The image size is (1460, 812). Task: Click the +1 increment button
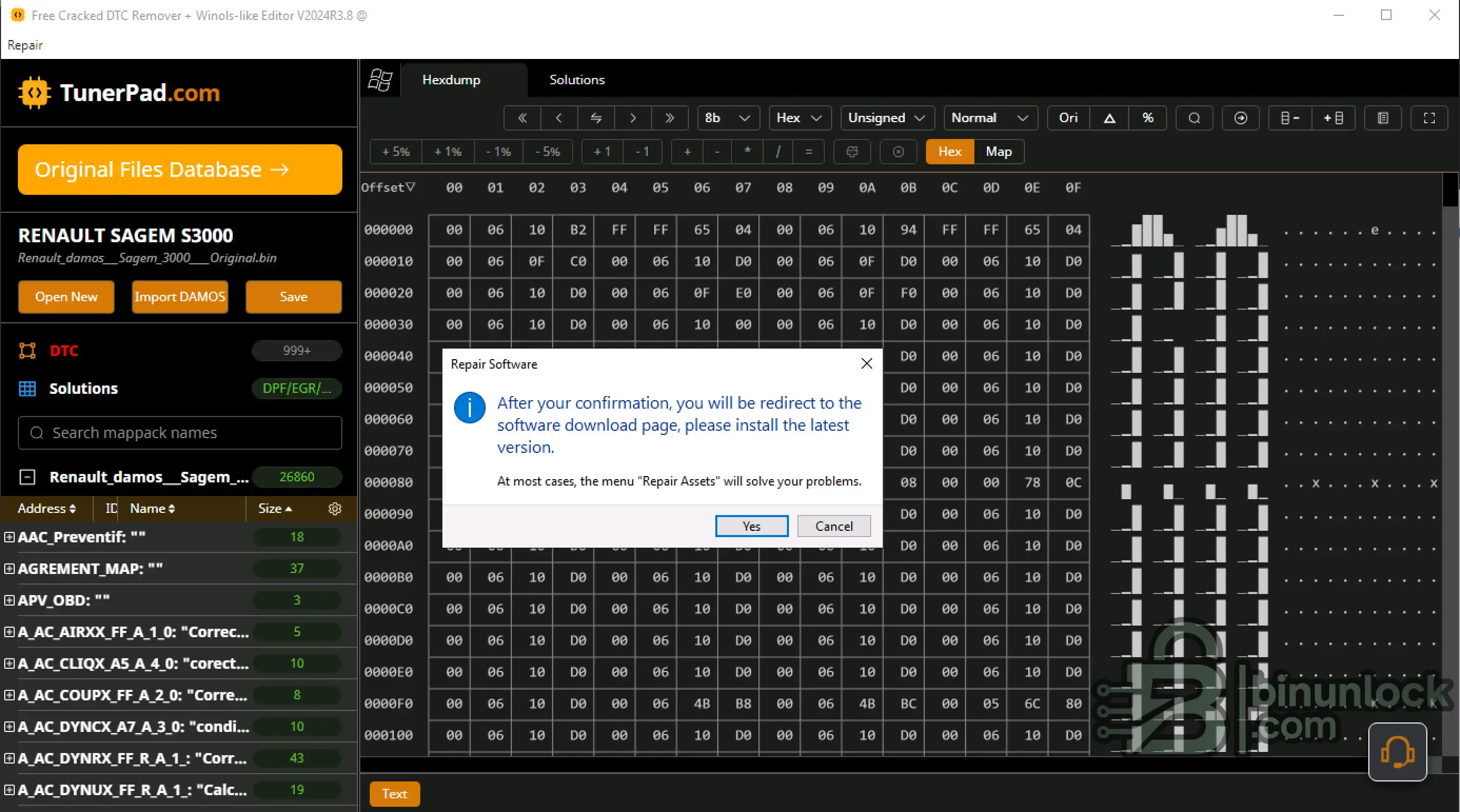point(602,152)
